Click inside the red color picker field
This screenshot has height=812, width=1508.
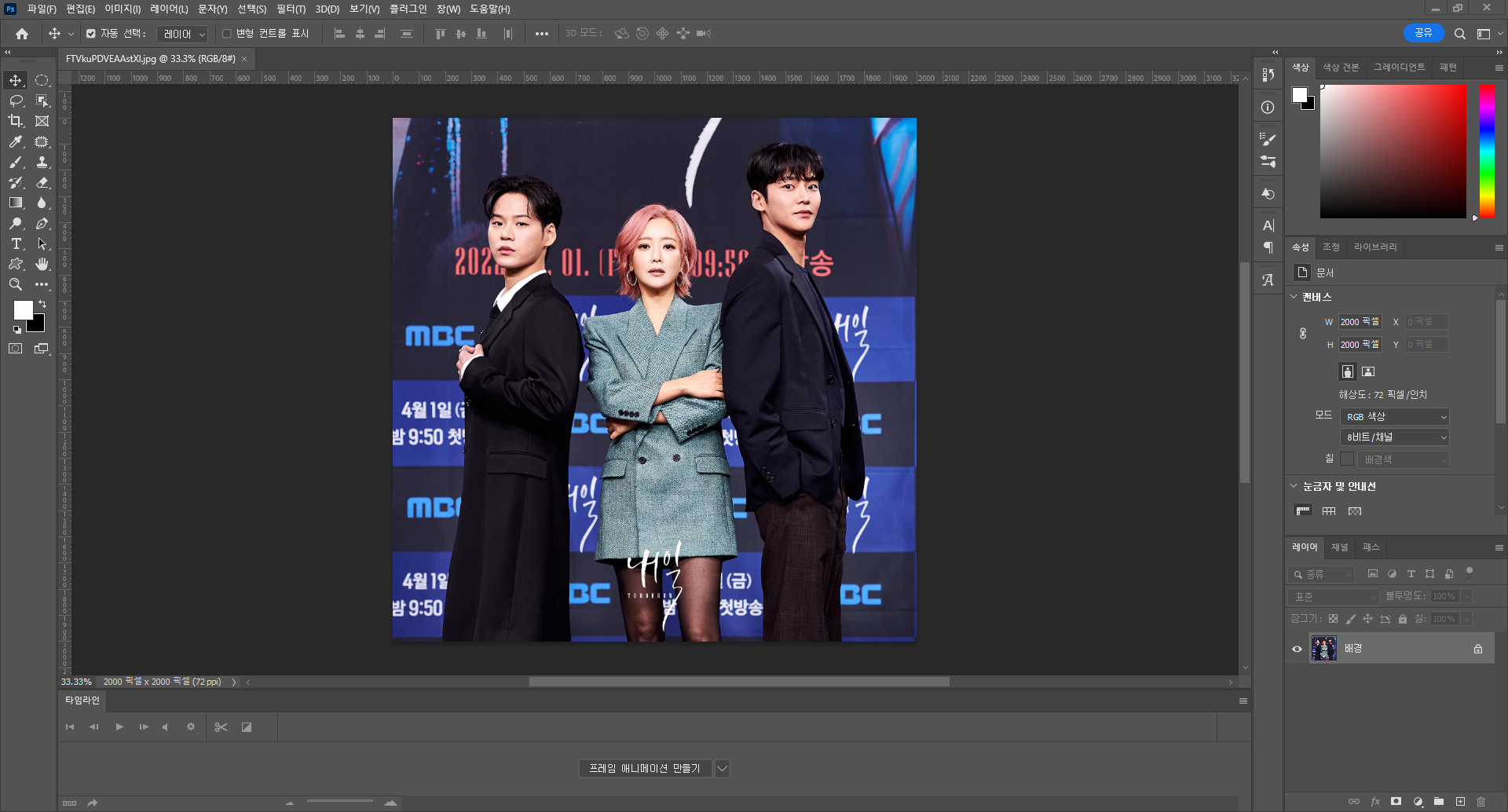[x=1393, y=151]
